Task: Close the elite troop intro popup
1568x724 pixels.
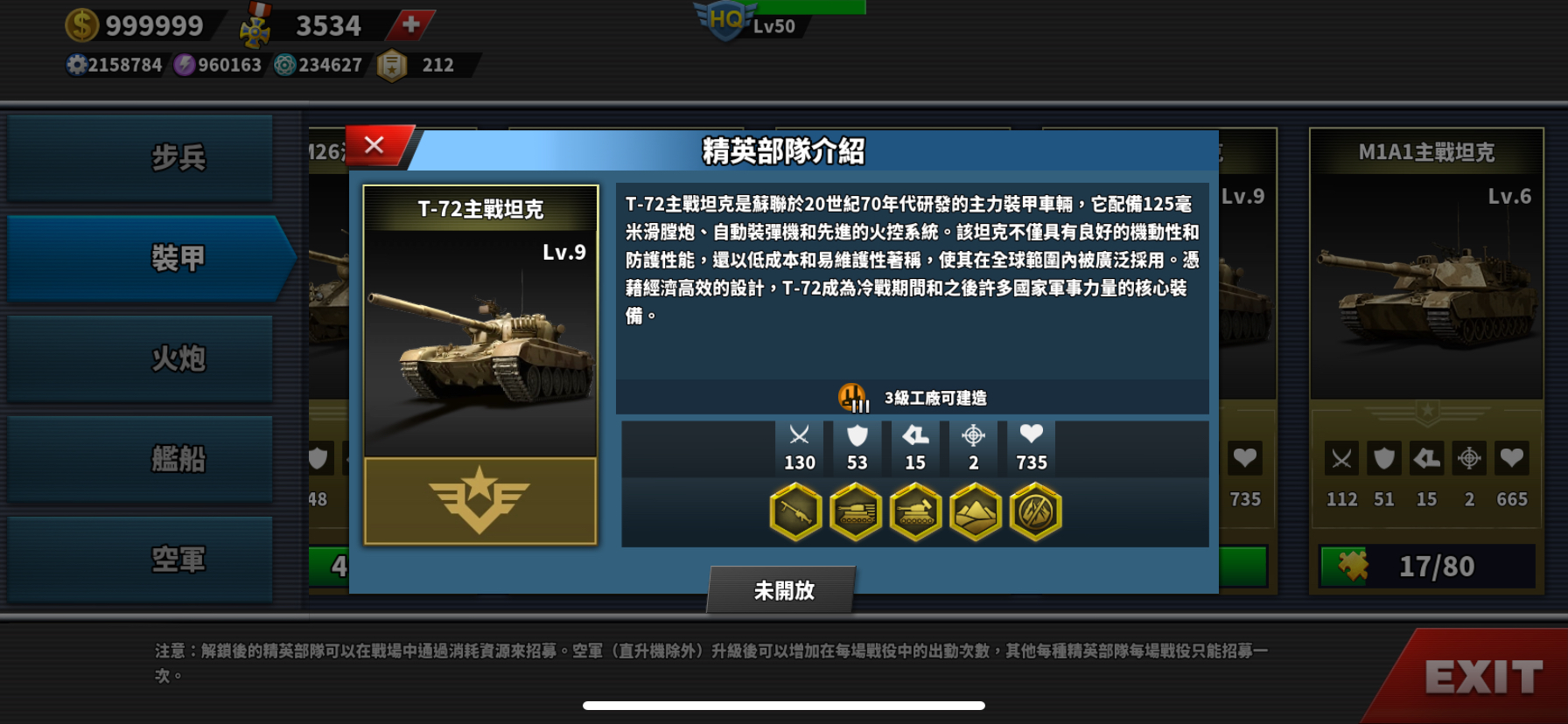Action: [x=374, y=145]
